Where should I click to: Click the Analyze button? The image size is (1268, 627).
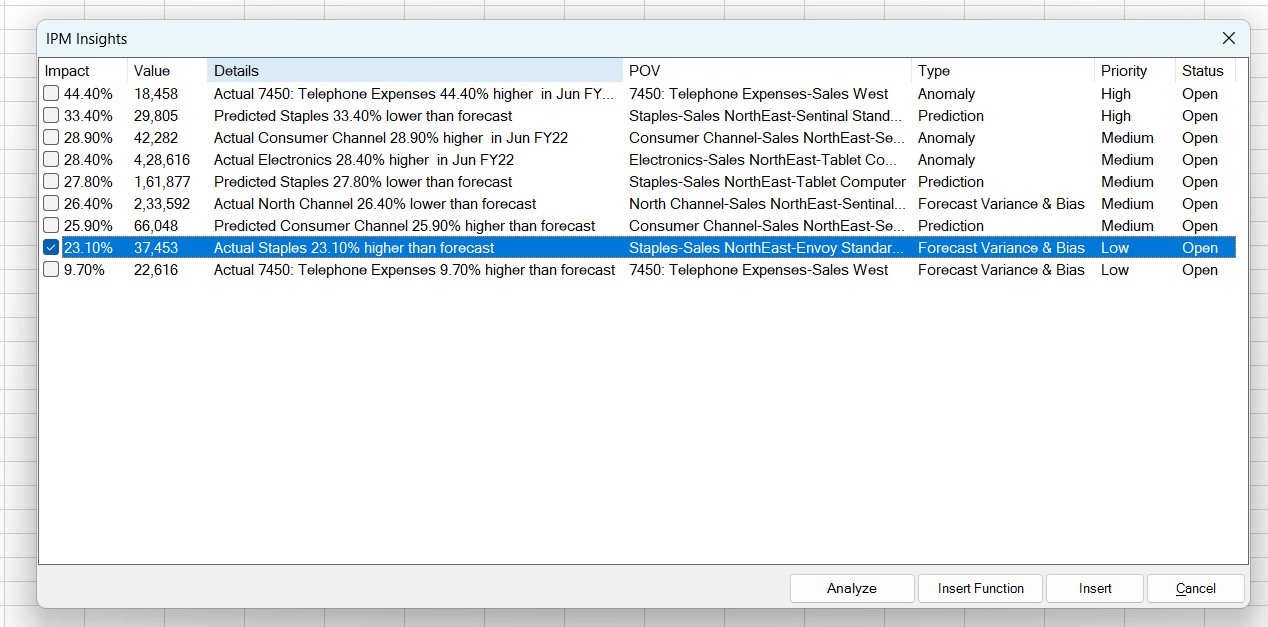coord(852,588)
